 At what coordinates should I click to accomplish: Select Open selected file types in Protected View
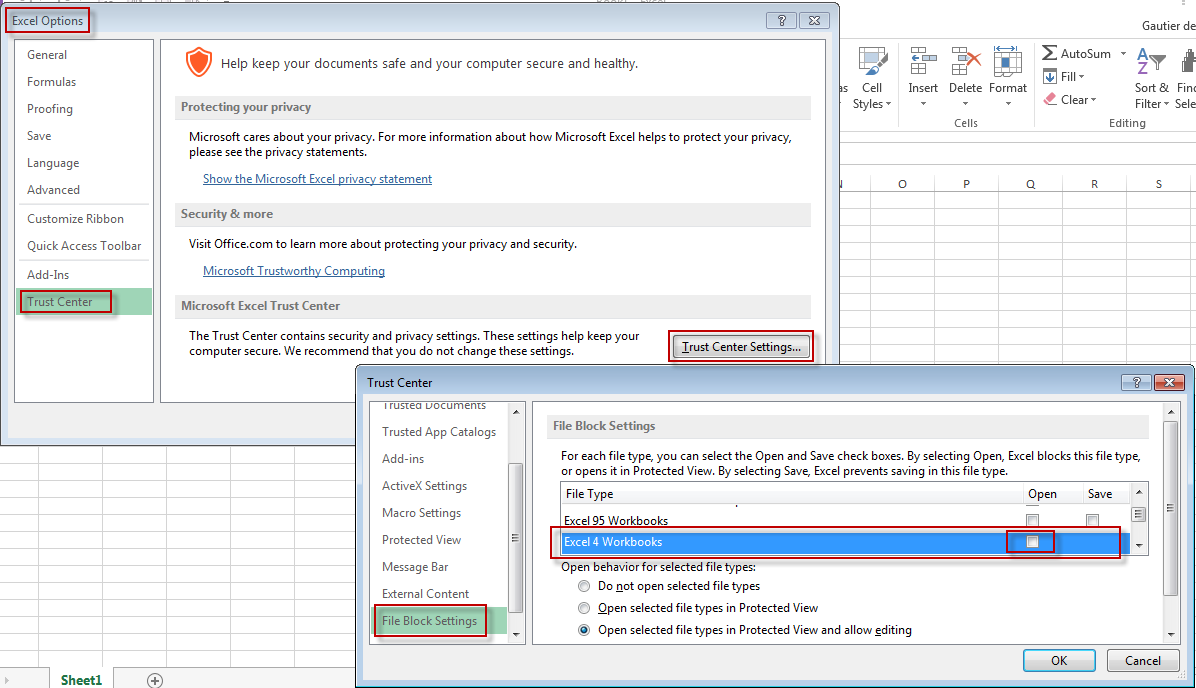point(584,608)
